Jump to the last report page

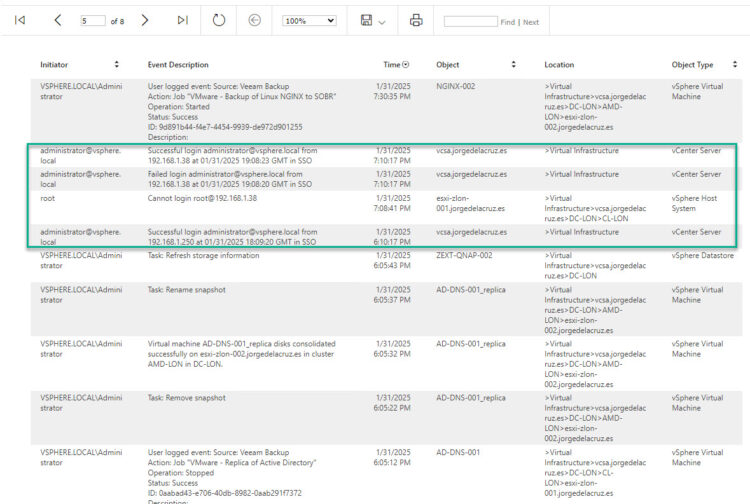pos(182,20)
